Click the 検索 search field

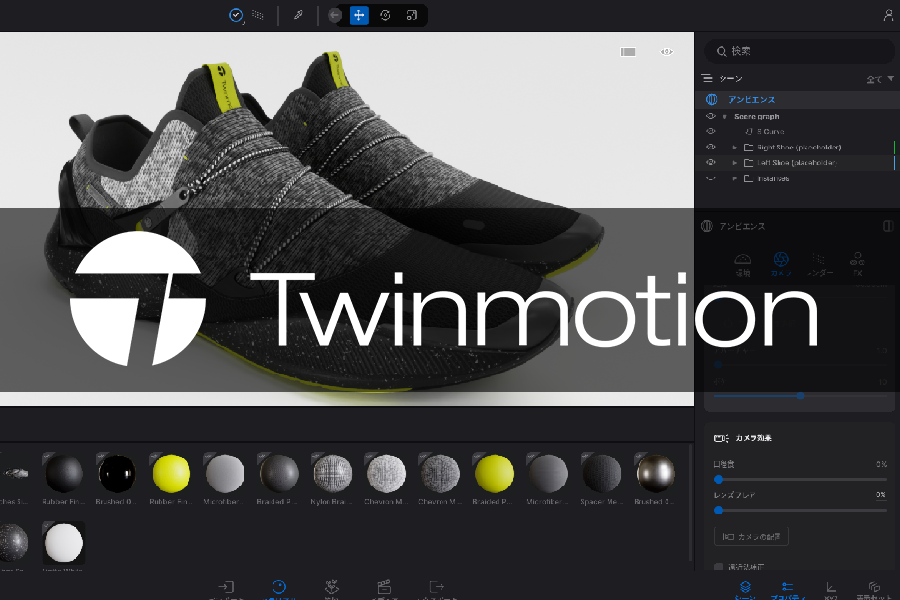[799, 51]
